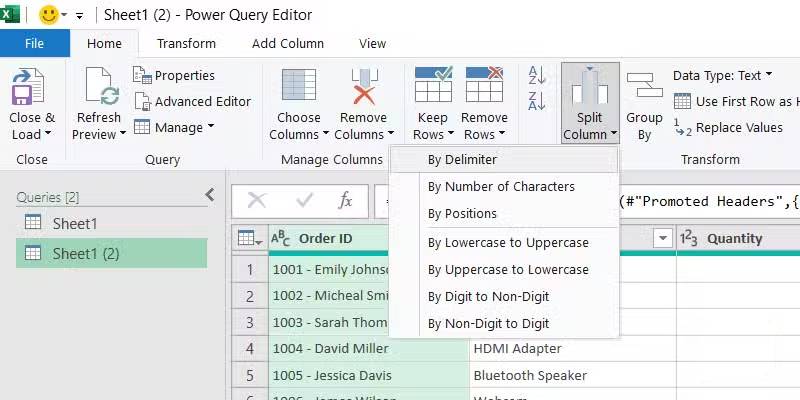Open the Add Column tab
Screen dimensions: 800x400
[x=288, y=43]
